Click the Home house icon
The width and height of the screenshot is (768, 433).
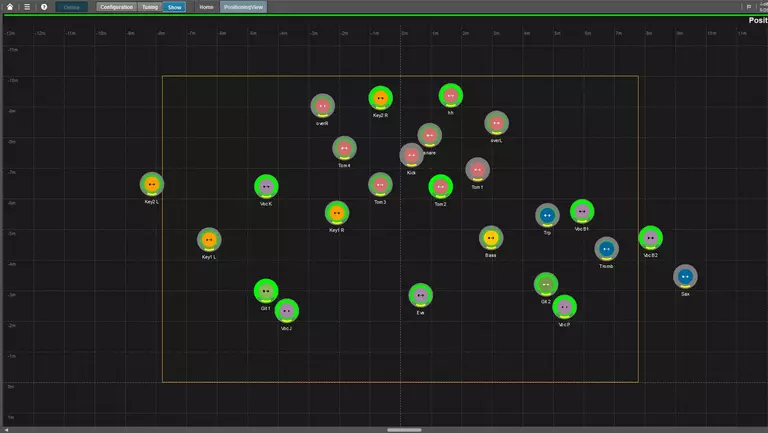pos(10,7)
